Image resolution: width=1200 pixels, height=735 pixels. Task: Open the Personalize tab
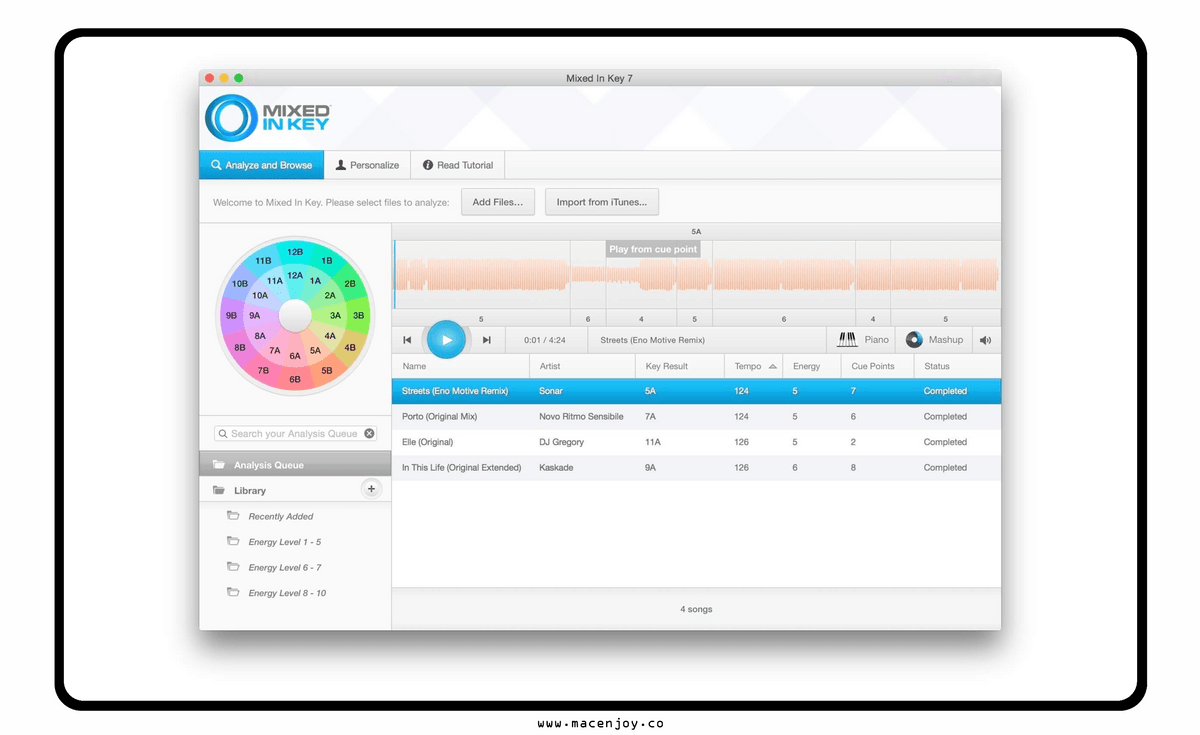[x=367, y=165]
